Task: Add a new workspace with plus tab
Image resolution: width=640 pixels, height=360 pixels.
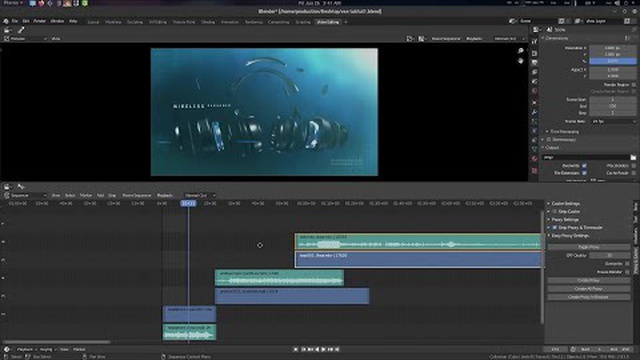Action: [x=346, y=22]
